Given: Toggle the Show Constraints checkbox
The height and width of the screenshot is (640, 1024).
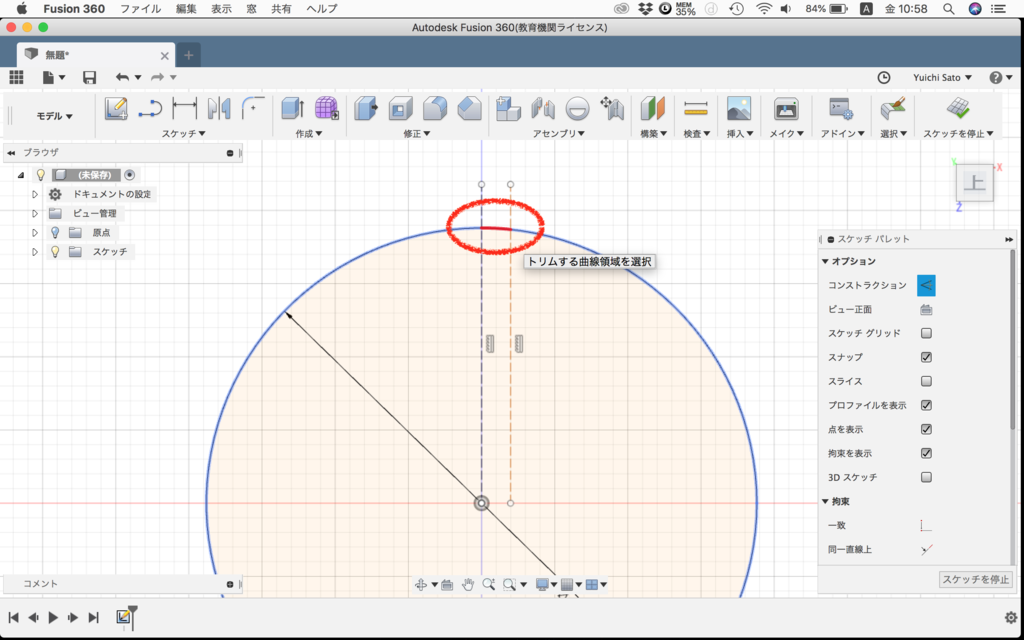Looking at the screenshot, I should [x=926, y=453].
